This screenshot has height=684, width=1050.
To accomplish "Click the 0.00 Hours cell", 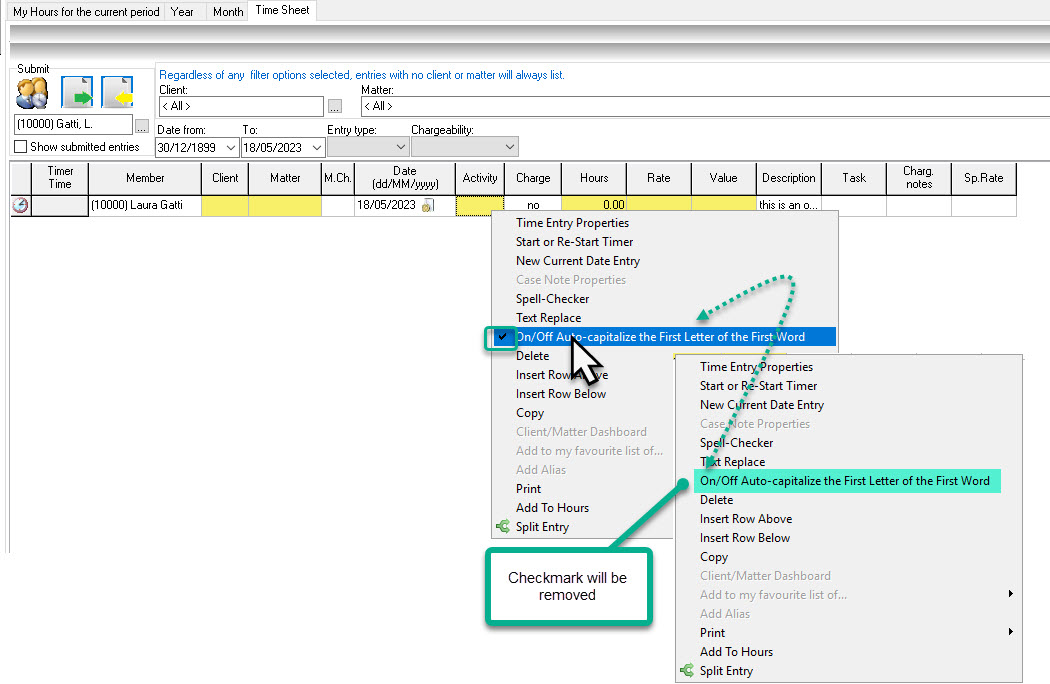I will point(594,205).
